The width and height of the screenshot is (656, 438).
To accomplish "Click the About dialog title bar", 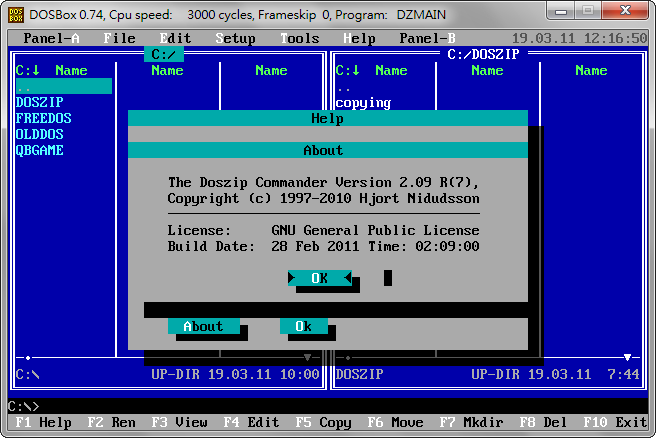I will [x=328, y=150].
